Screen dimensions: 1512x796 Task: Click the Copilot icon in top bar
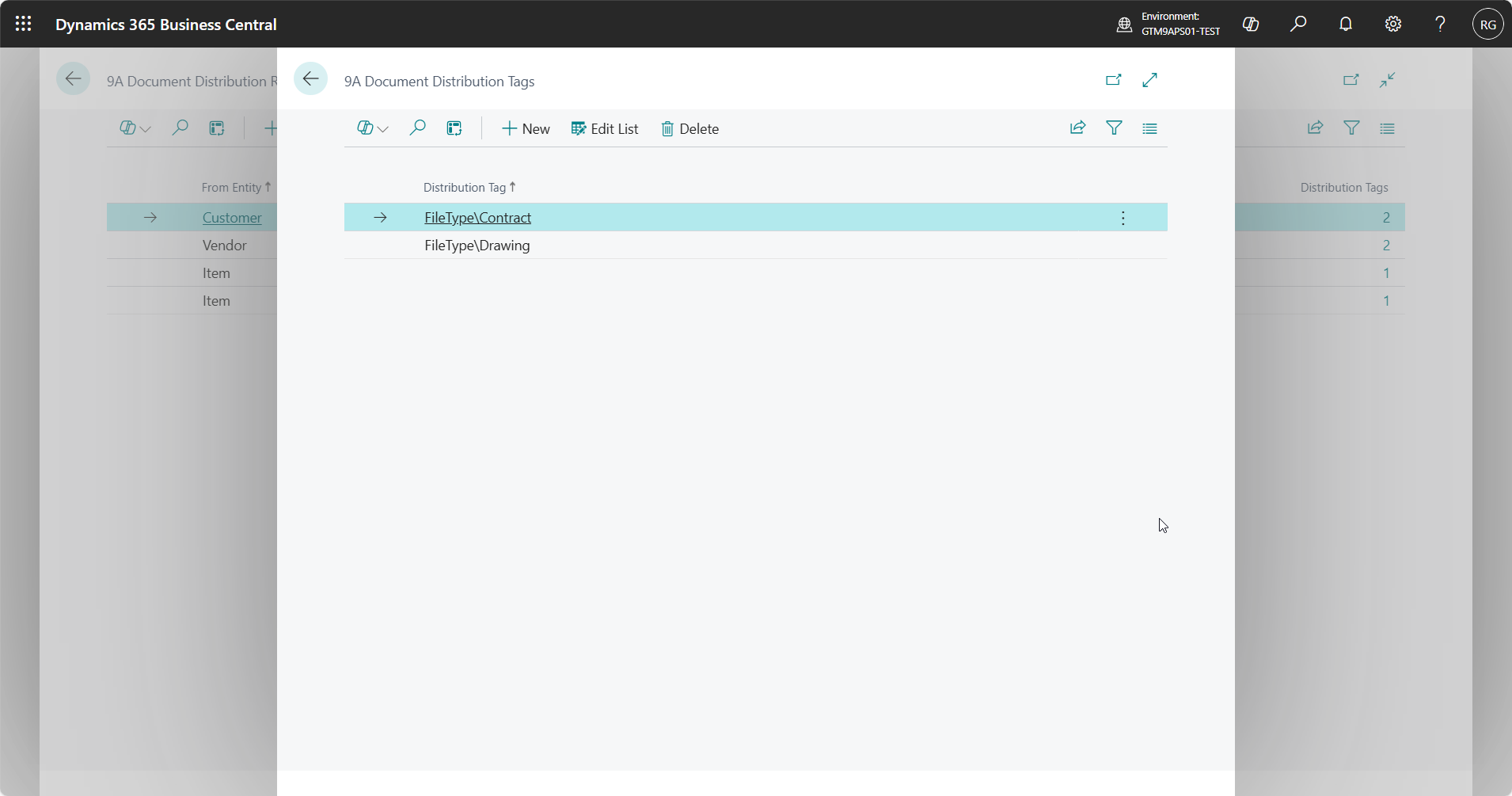click(x=1251, y=24)
